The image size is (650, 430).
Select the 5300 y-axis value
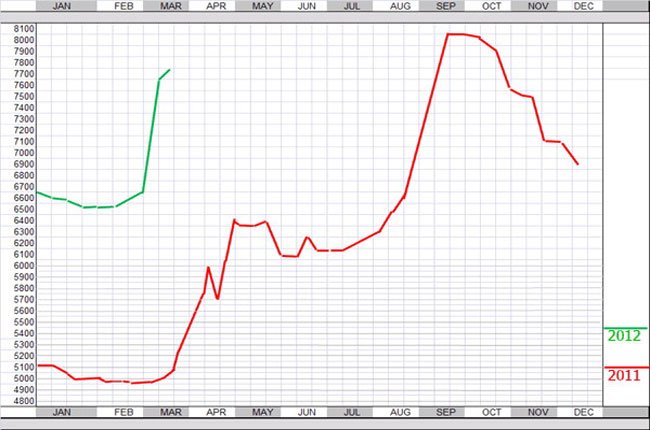pyautogui.click(x=24, y=345)
